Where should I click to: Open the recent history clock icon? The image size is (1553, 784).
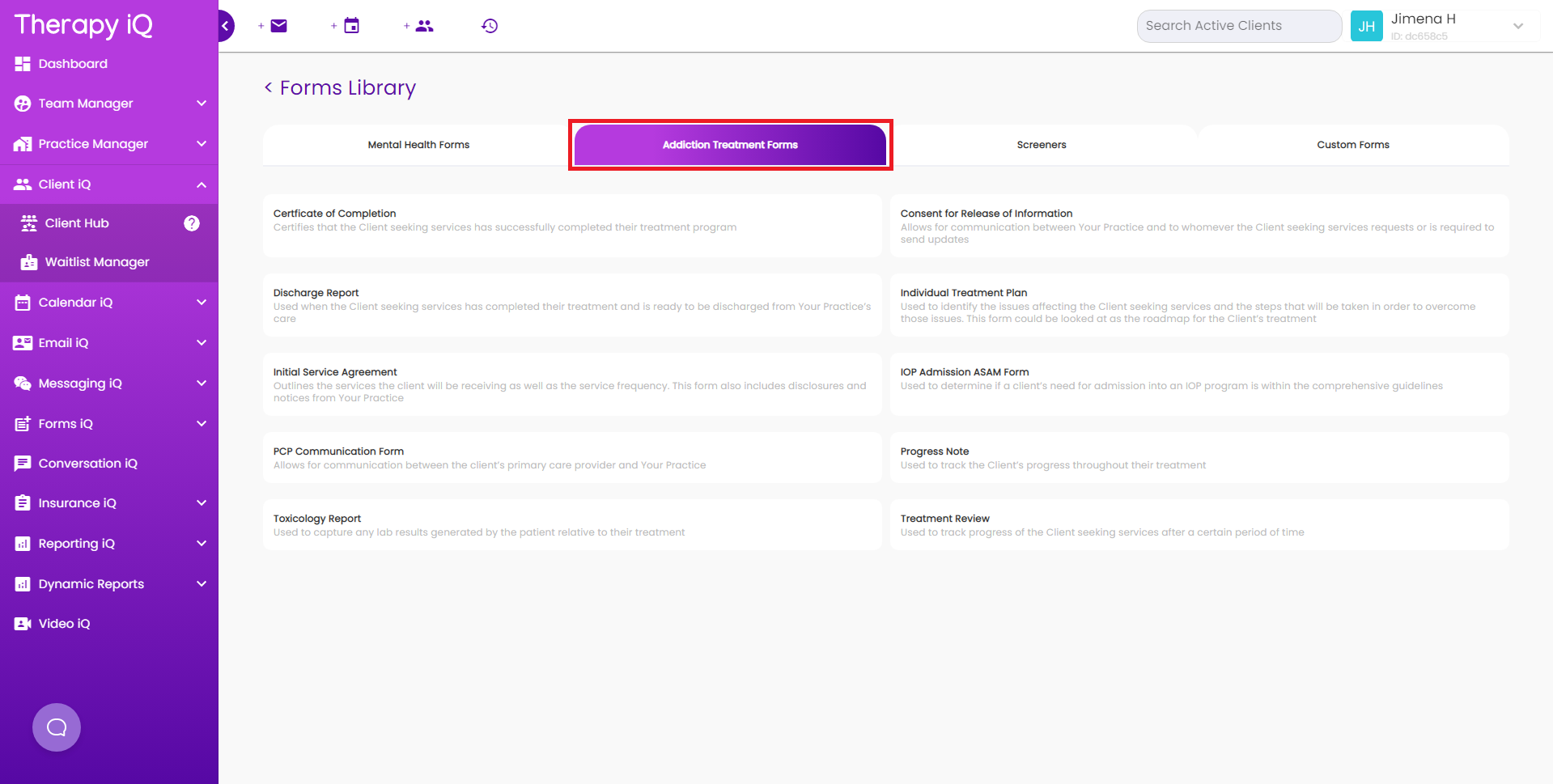point(490,26)
